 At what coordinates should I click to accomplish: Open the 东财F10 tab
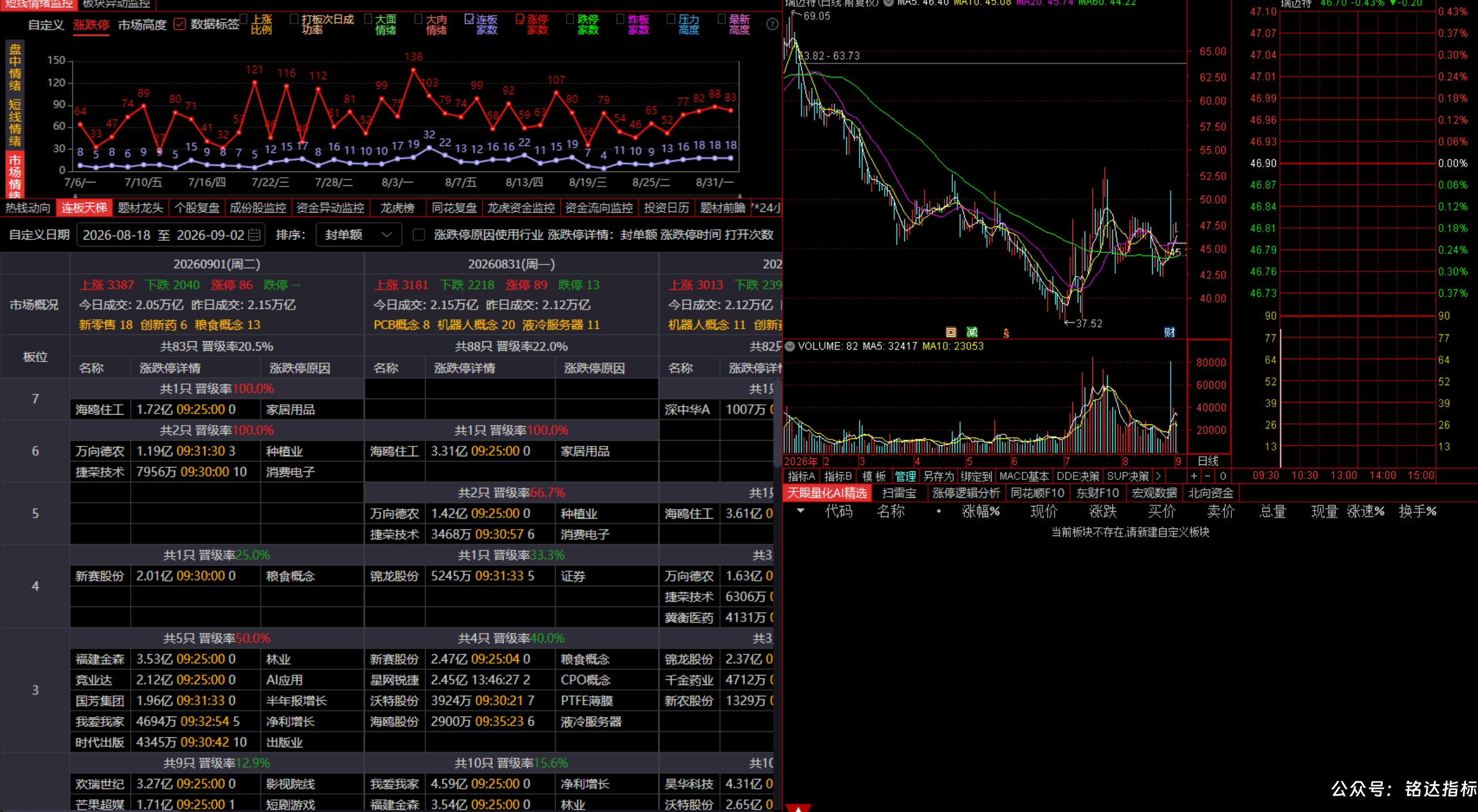tap(1097, 493)
